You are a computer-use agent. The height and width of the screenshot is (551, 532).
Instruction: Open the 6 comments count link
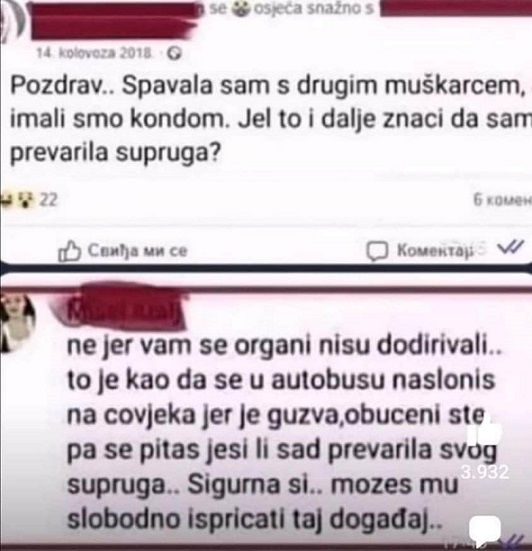(502, 200)
